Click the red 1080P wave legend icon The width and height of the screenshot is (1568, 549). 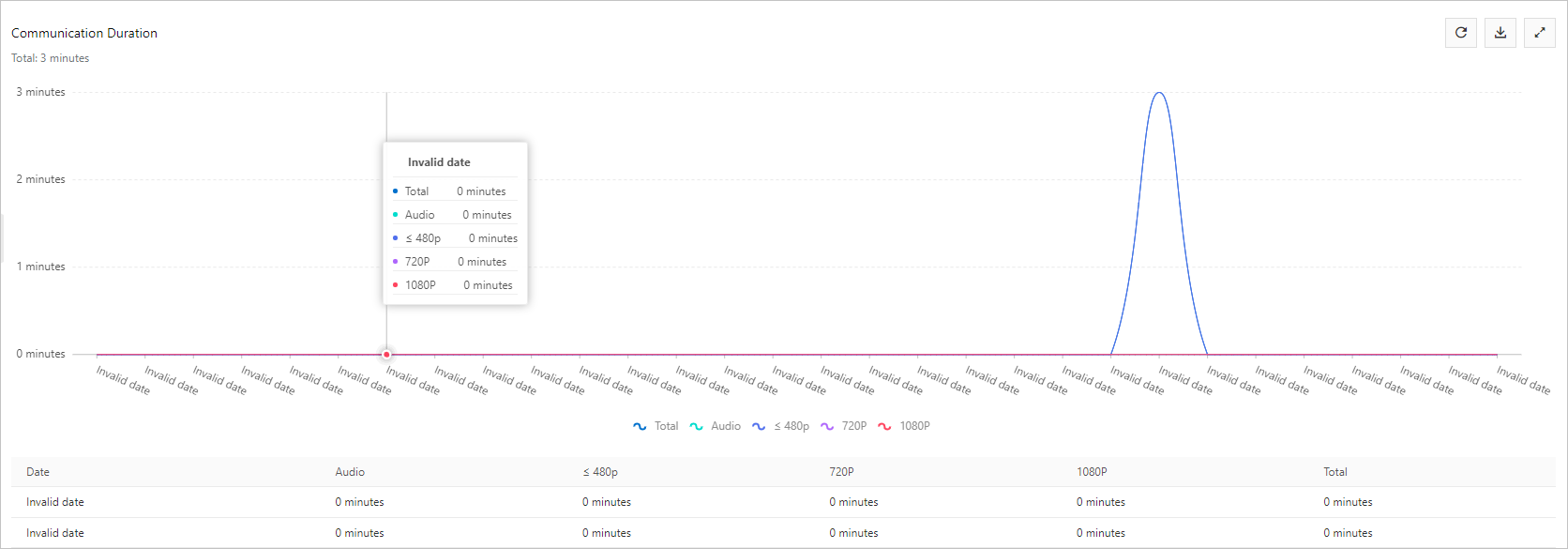(884, 426)
